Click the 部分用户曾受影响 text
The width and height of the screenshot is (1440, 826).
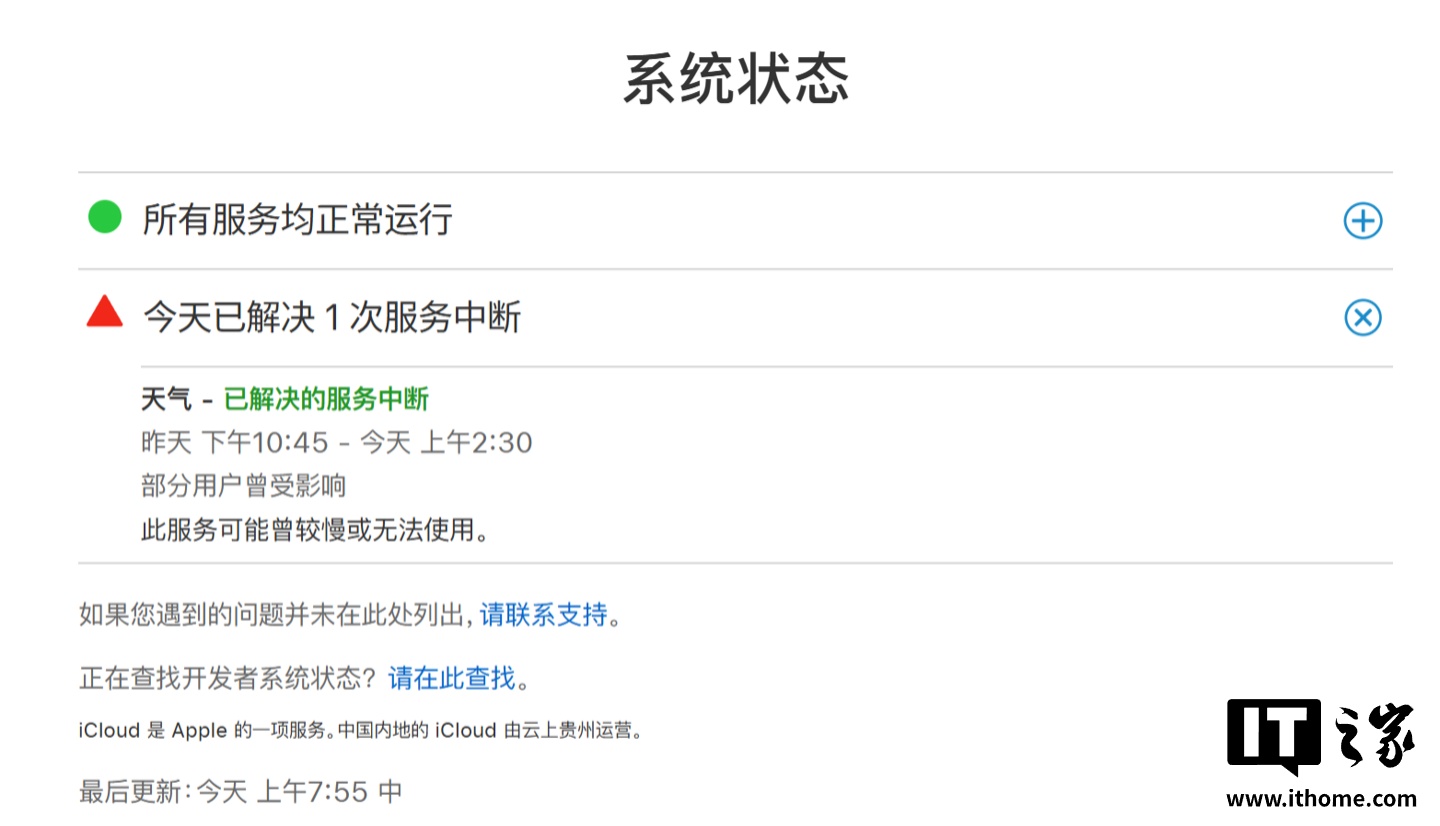click(243, 486)
